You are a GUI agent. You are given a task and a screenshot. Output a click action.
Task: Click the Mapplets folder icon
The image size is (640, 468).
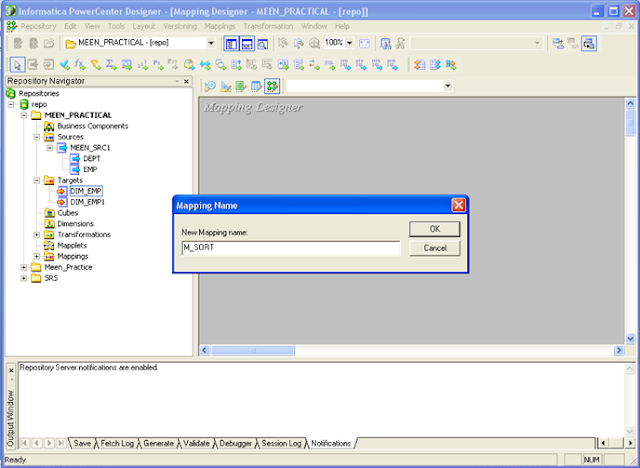pyautogui.click(x=49, y=245)
